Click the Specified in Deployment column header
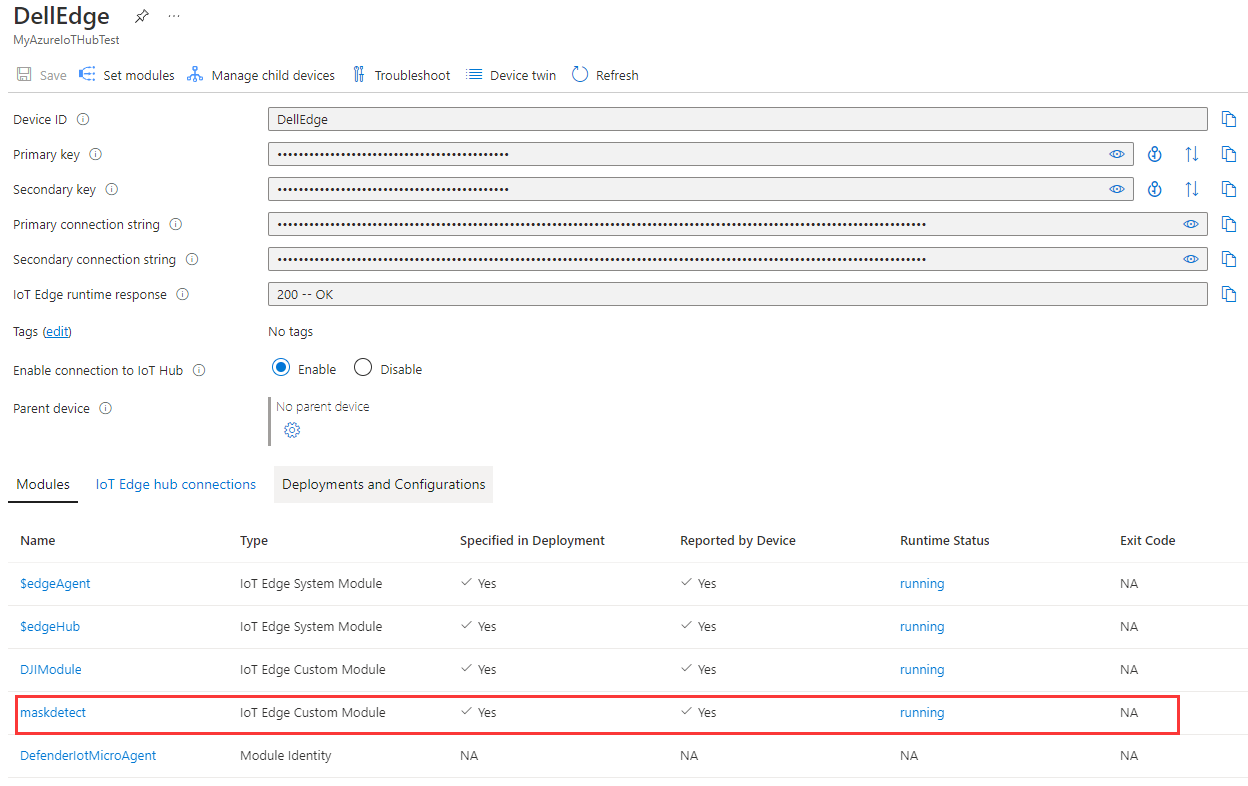The height and width of the screenshot is (786, 1248). click(532, 540)
